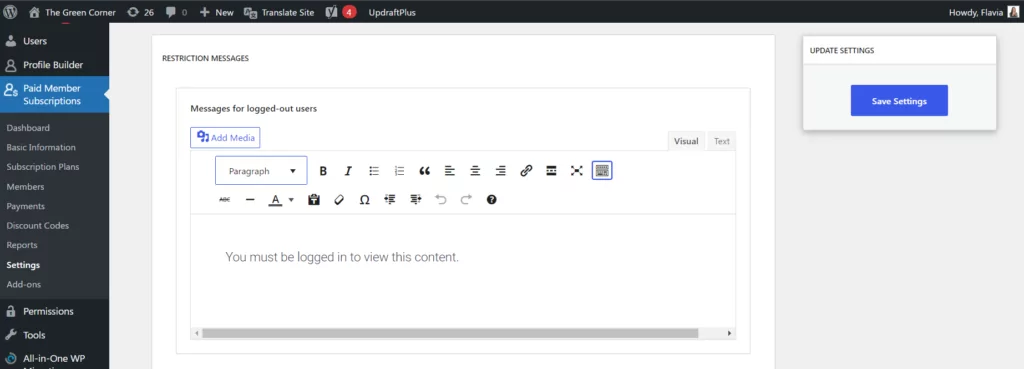Open the special character (Omega) picker
1024x369 pixels.
coord(364,199)
